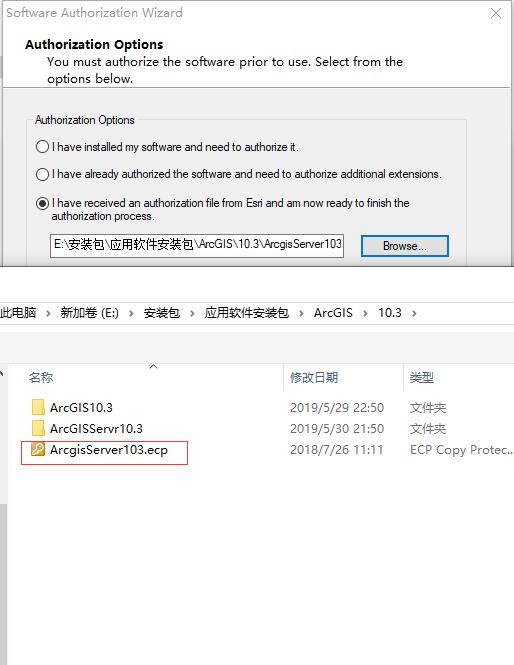The height and width of the screenshot is (665, 514).
Task: Close the Software Authorization Wizard window
Action: pyautogui.click(x=496, y=13)
